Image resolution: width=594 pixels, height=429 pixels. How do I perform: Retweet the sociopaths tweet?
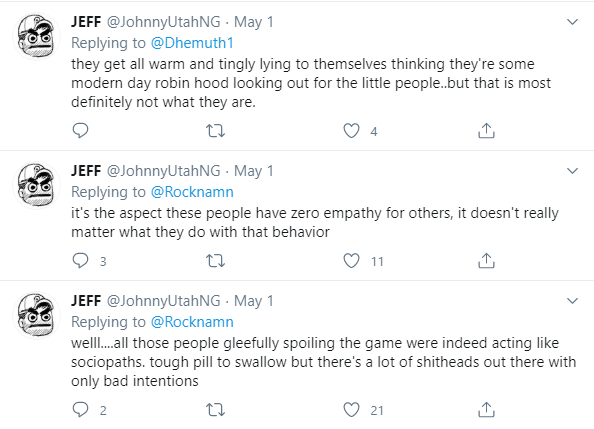(x=215, y=410)
